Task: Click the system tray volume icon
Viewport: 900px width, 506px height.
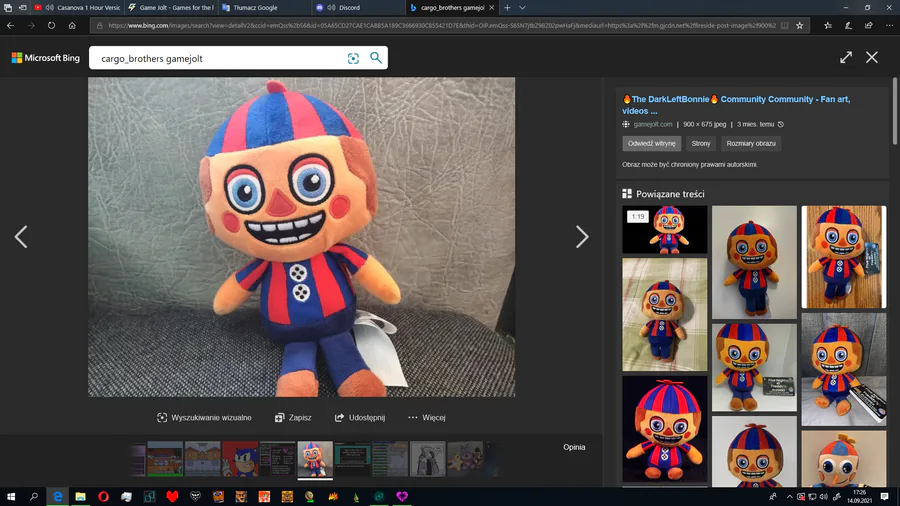Action: tap(824, 496)
